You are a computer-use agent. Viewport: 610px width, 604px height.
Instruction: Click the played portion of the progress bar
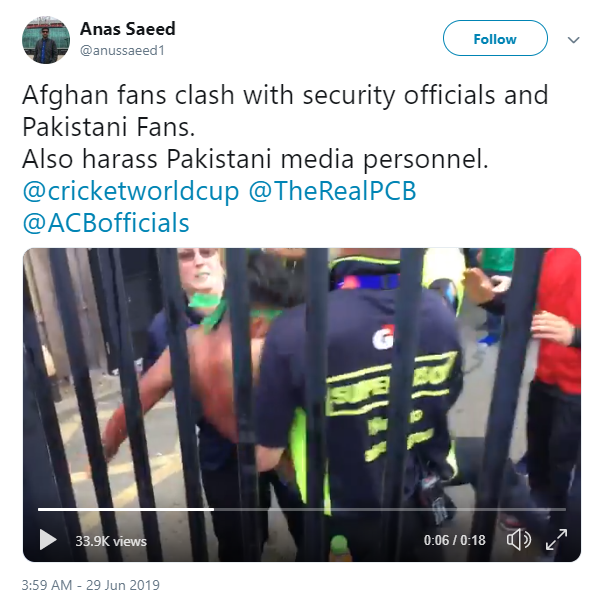tap(126, 509)
